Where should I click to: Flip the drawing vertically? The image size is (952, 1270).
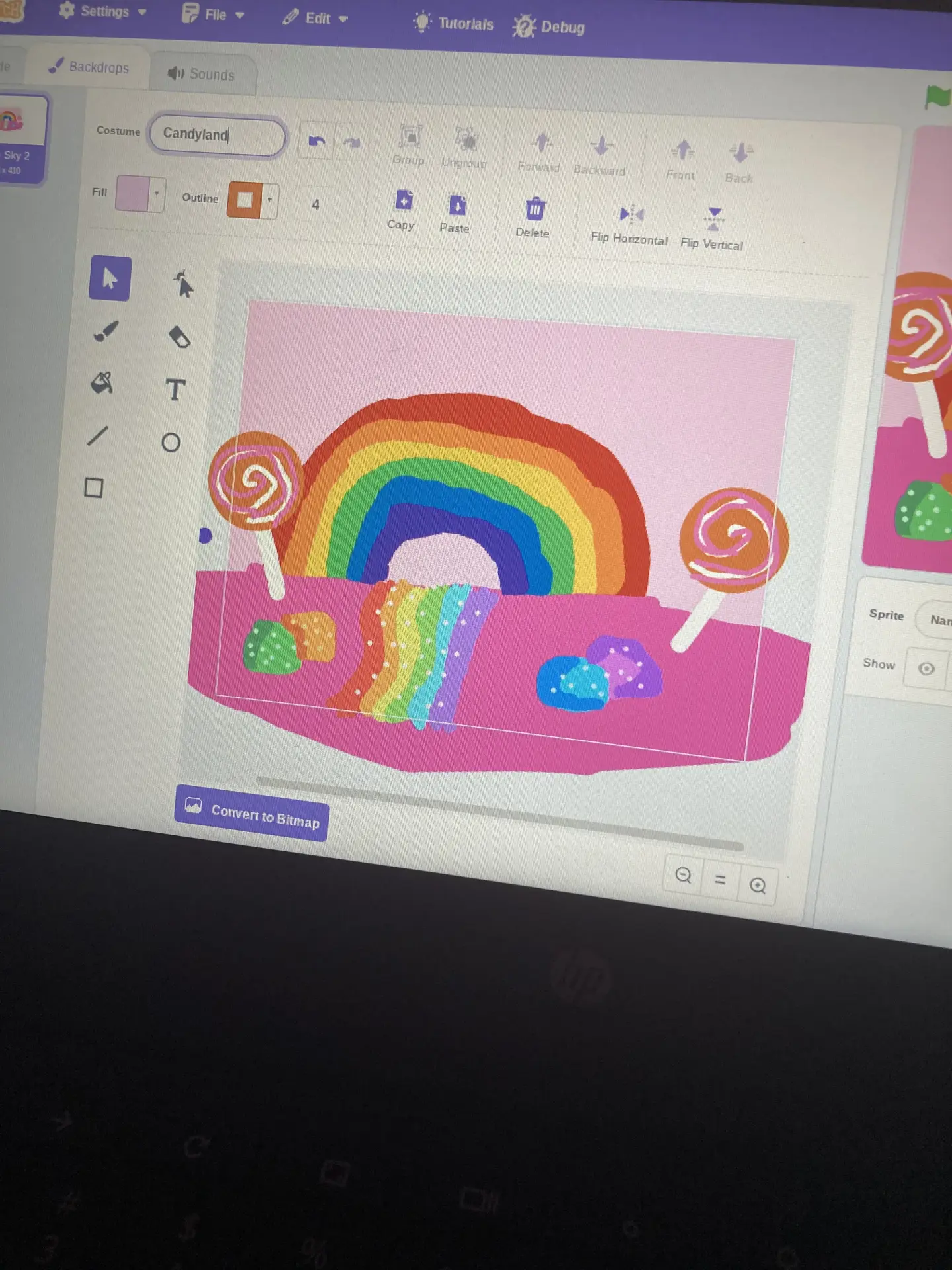coord(712,229)
